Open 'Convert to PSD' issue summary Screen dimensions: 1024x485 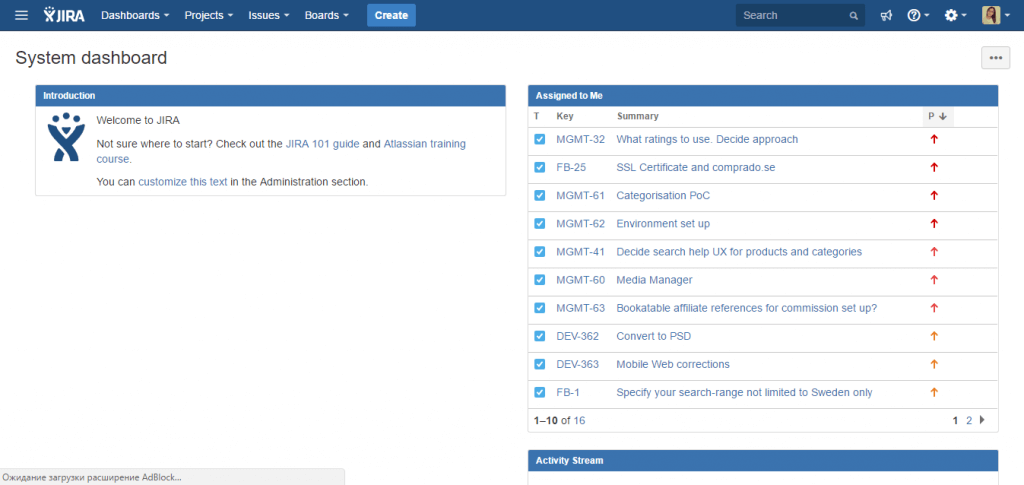(x=654, y=336)
